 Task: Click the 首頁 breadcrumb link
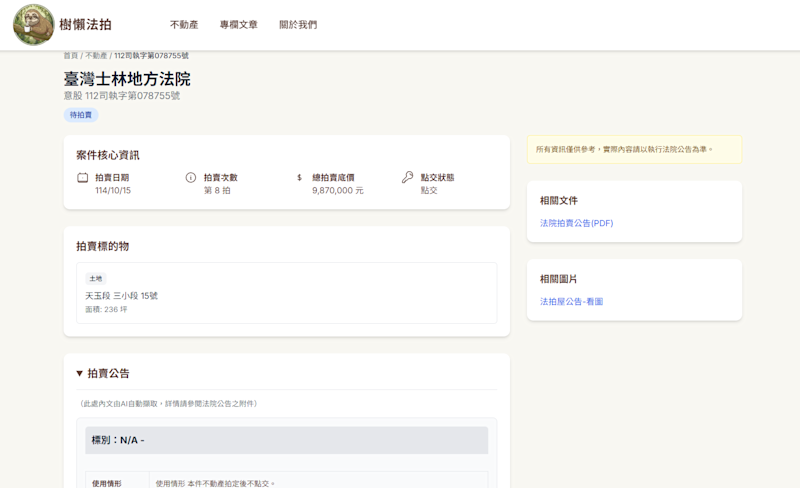click(x=70, y=56)
